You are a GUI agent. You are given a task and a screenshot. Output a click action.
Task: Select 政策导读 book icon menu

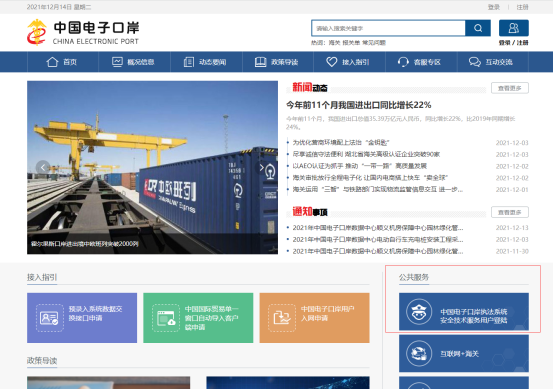click(x=278, y=62)
